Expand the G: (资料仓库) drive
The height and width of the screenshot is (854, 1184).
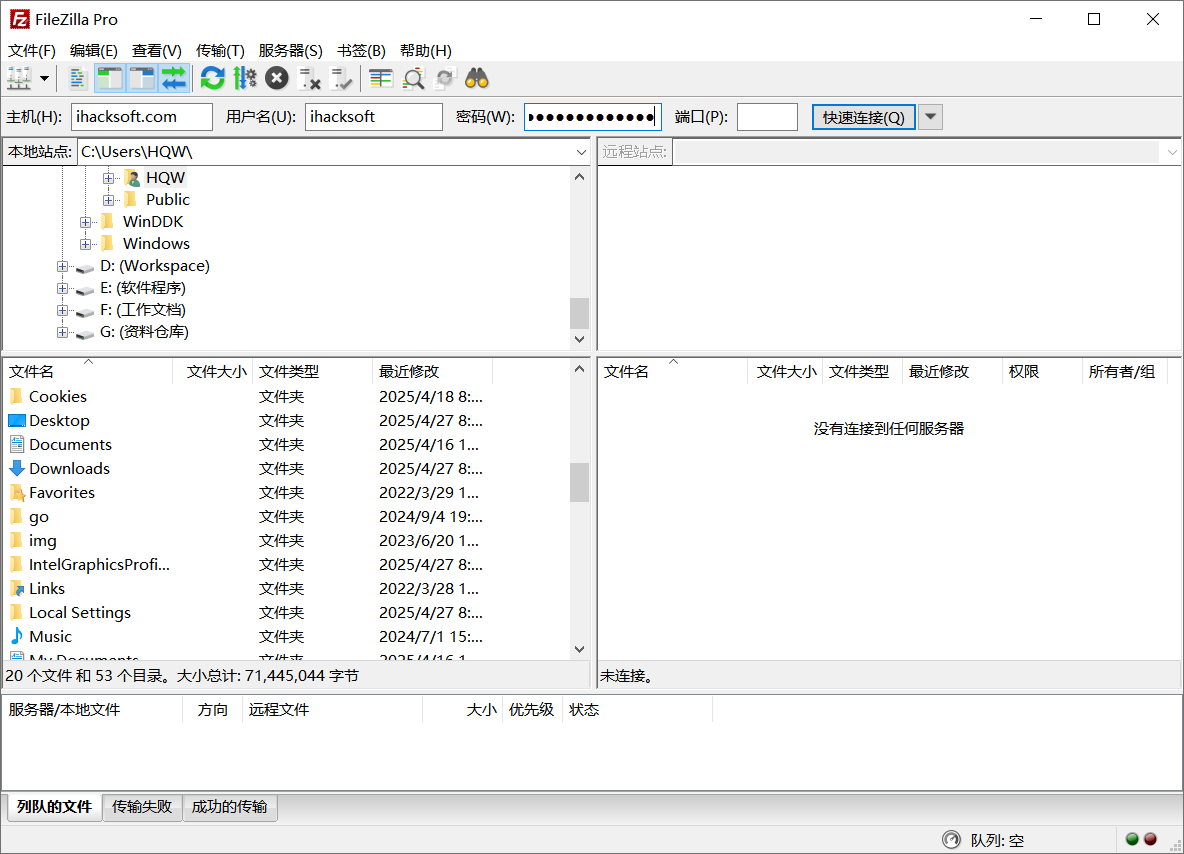[63, 331]
